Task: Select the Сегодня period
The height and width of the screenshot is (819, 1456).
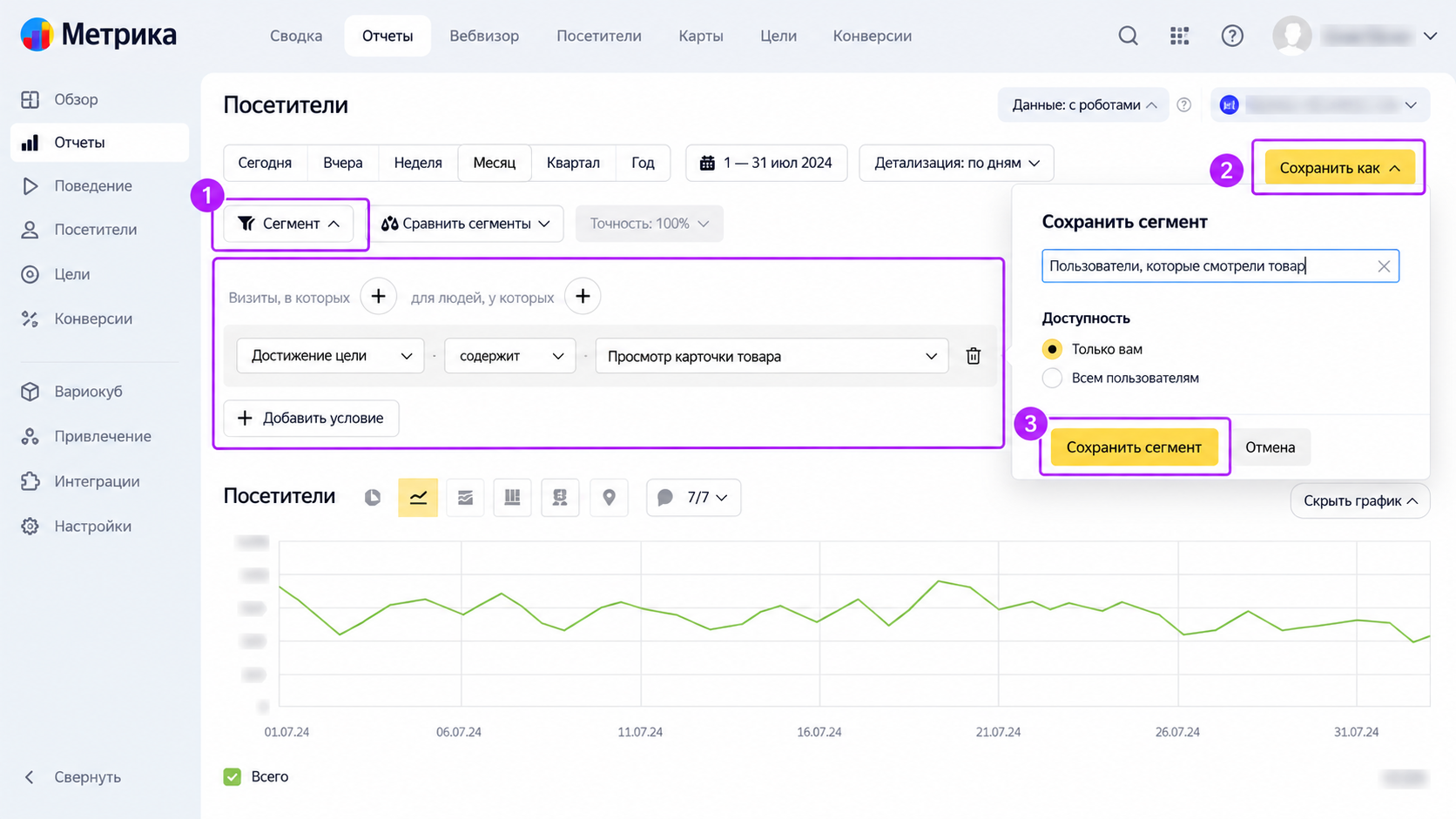Action: coord(265,163)
